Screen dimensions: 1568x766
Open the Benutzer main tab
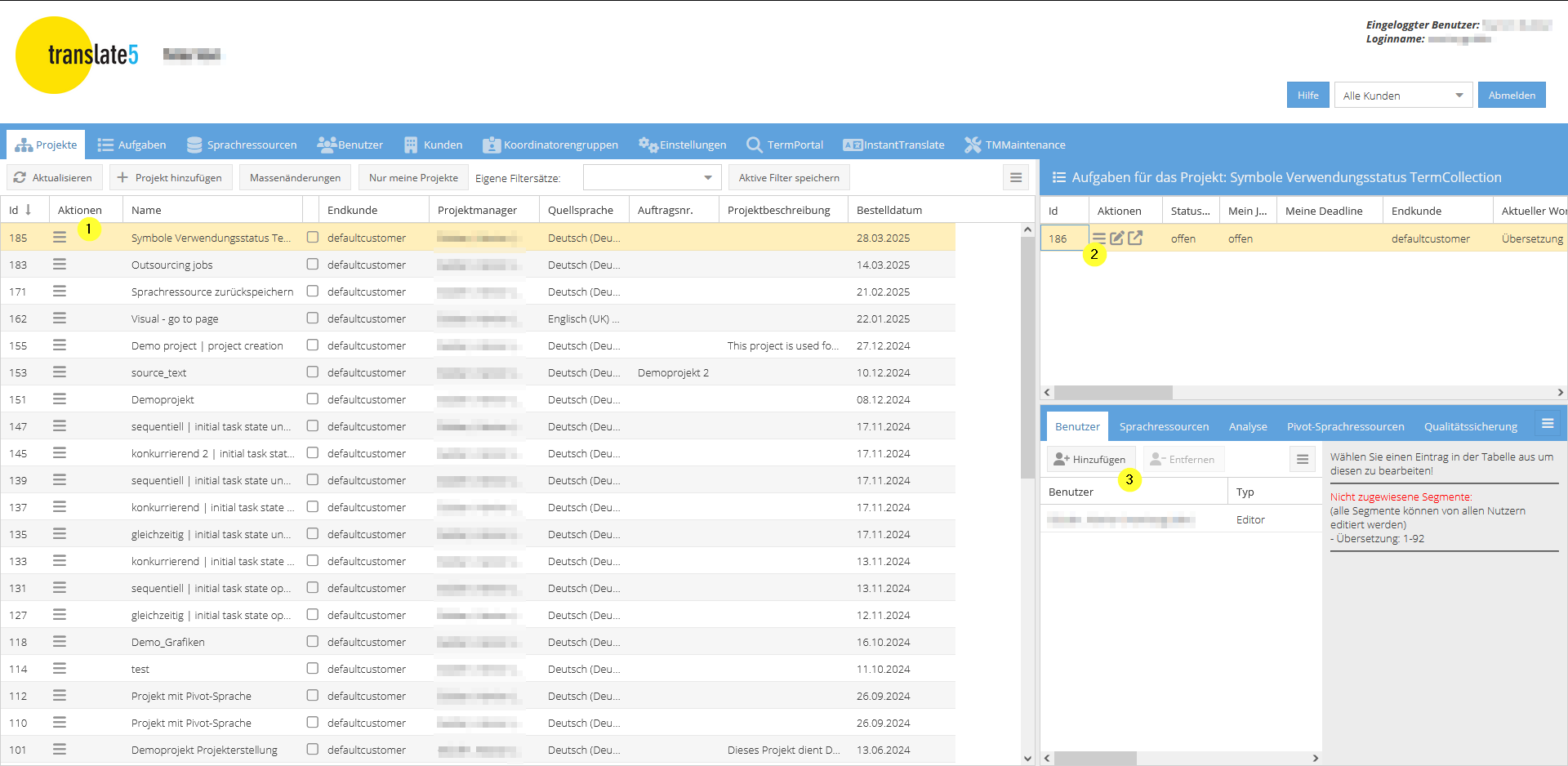350,145
